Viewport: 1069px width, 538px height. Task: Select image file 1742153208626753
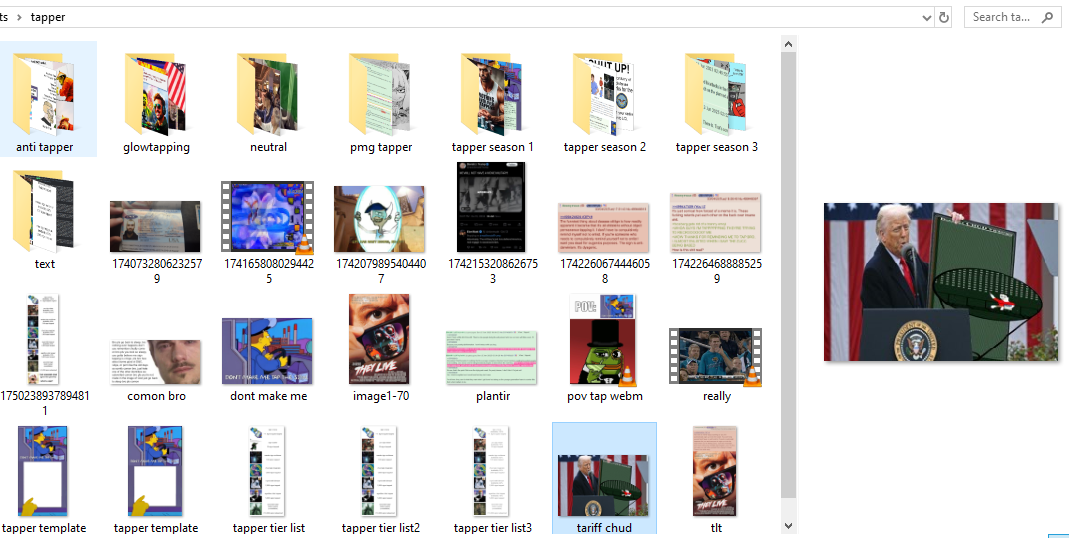point(492,207)
